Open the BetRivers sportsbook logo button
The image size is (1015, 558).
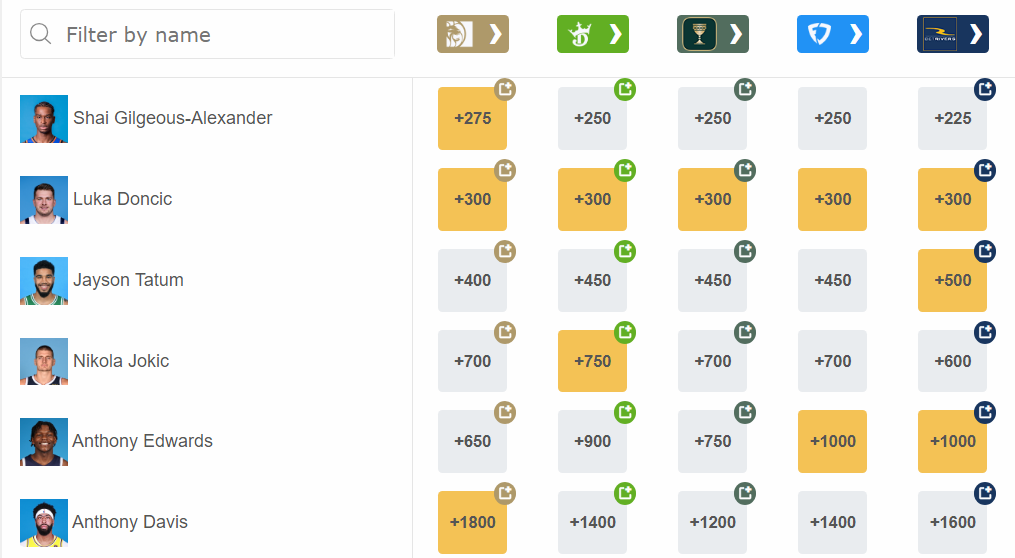click(953, 34)
